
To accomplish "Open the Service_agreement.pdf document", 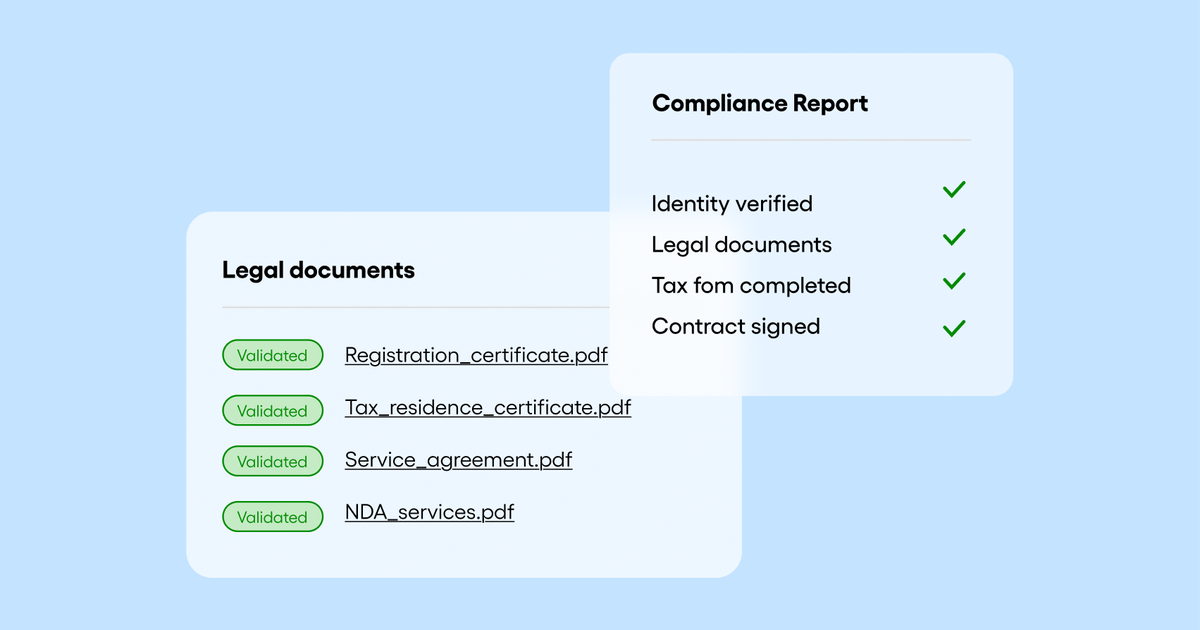I will tap(458, 460).
